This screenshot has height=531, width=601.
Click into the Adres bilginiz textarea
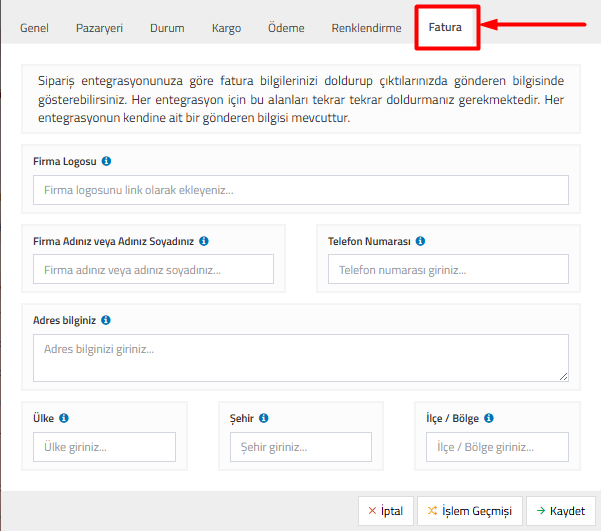tap(301, 357)
